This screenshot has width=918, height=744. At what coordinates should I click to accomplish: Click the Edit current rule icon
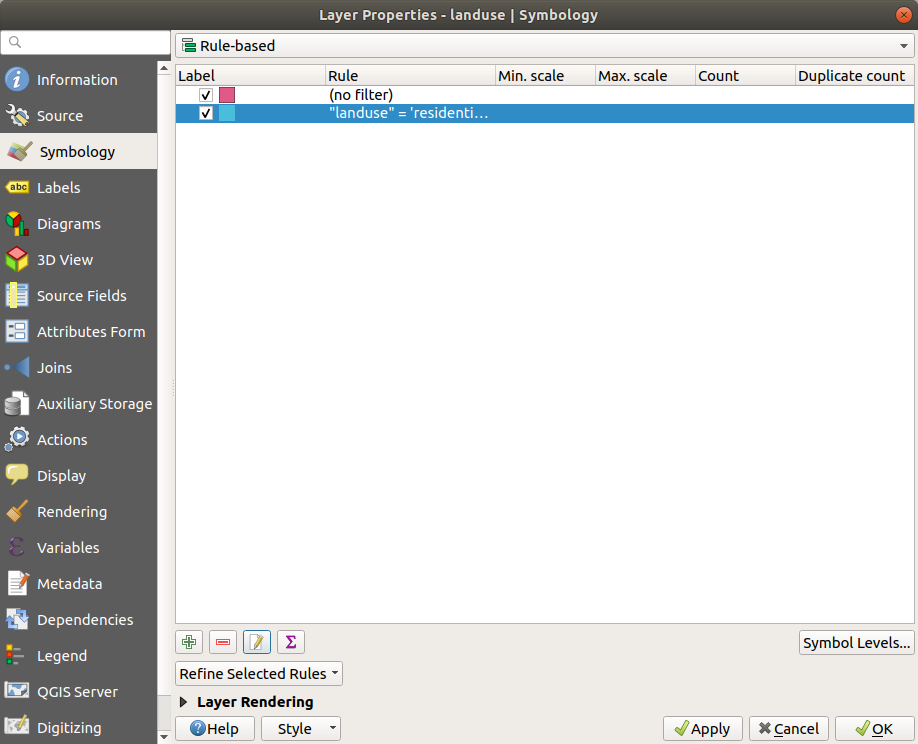pos(257,642)
